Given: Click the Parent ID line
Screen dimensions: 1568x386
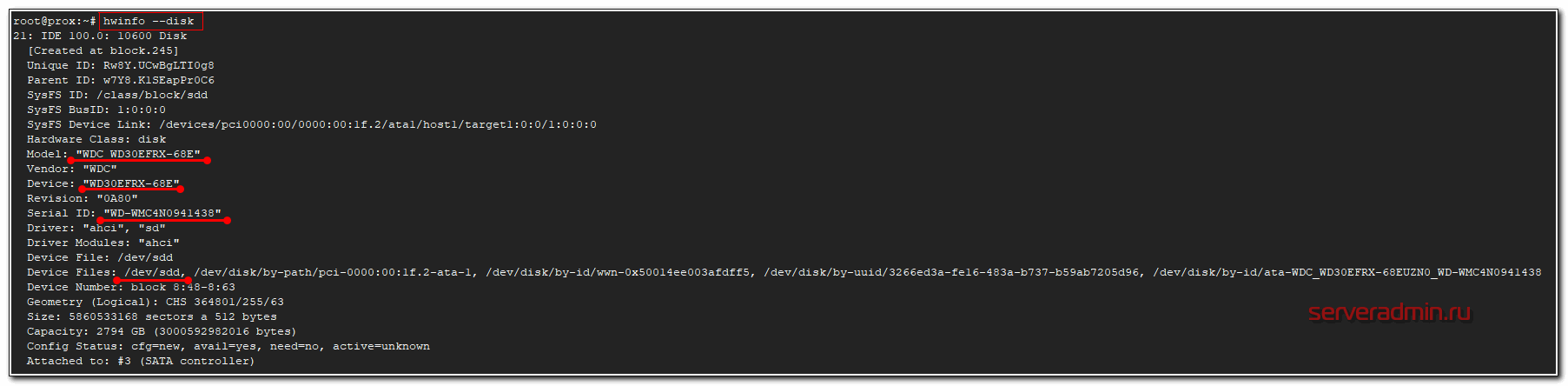Looking at the screenshot, I should [120, 80].
